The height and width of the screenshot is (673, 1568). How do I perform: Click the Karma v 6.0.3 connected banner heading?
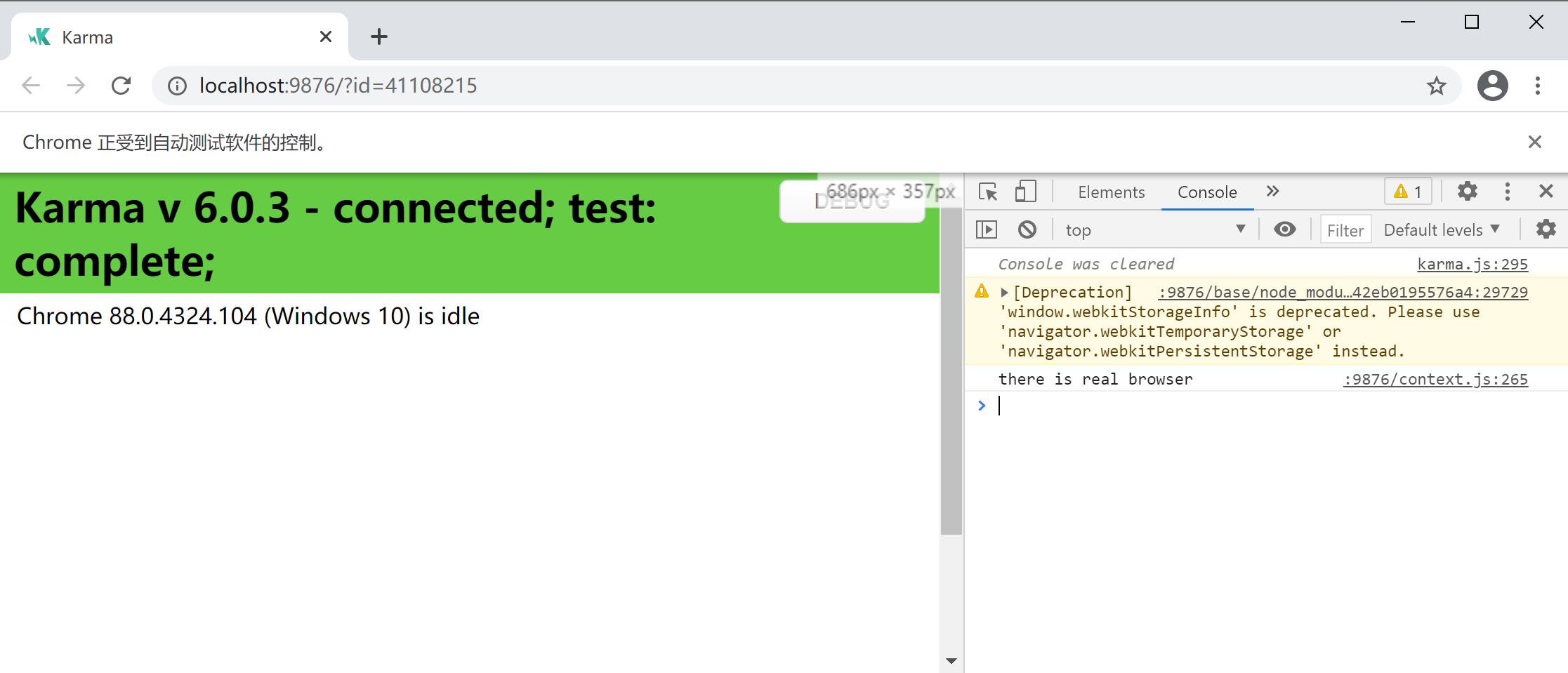335,234
